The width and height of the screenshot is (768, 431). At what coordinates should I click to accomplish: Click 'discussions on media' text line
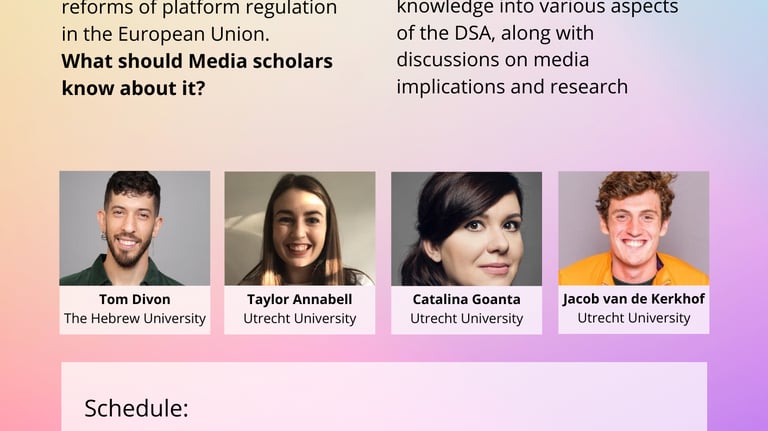point(493,60)
